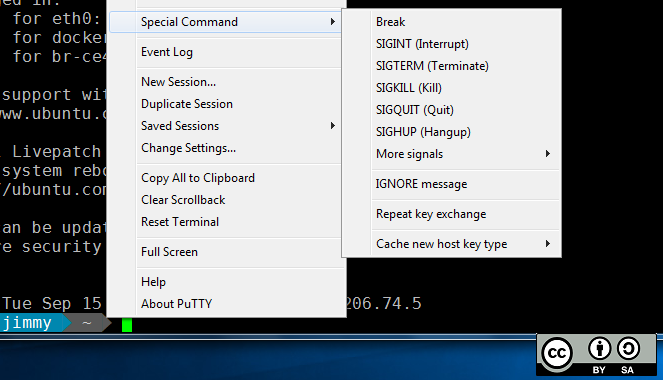Choose Reset Terminal
The image size is (663, 380).
coord(225,222)
